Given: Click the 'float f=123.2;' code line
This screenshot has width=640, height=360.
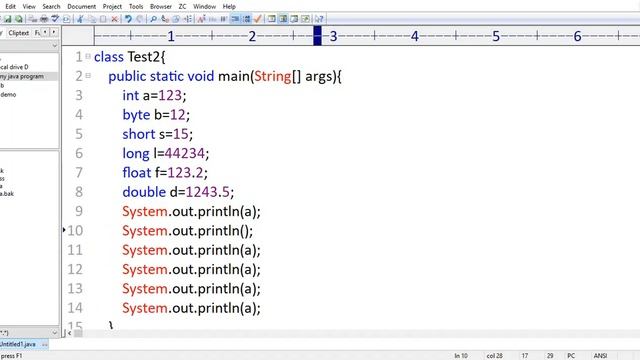Looking at the screenshot, I should (165, 173).
